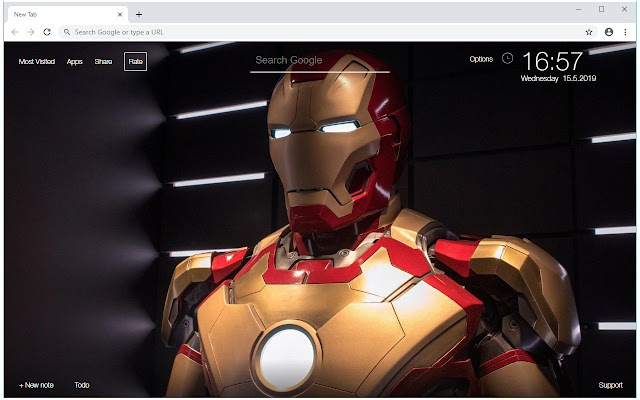
Task: Bookmark this page with star icon
Action: [589, 32]
